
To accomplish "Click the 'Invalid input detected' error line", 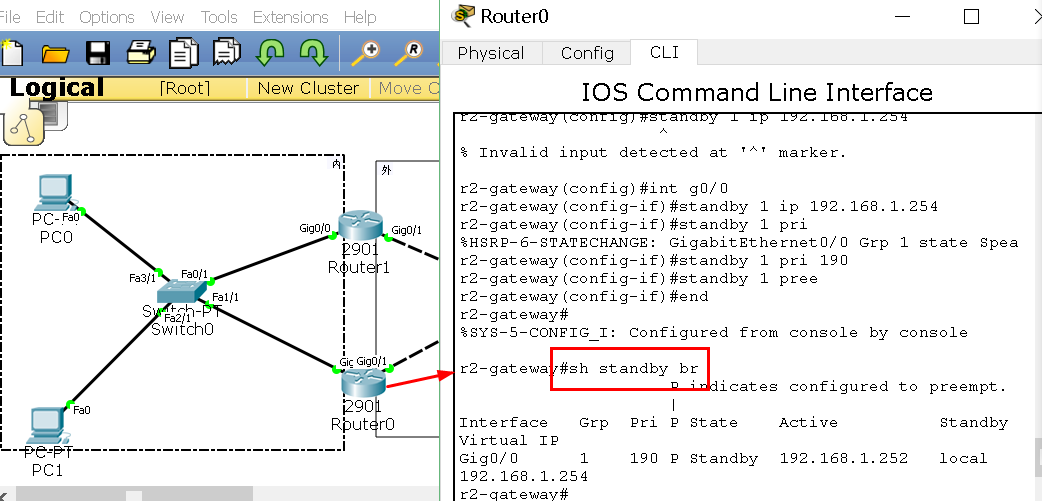I will pyautogui.click(x=653, y=153).
